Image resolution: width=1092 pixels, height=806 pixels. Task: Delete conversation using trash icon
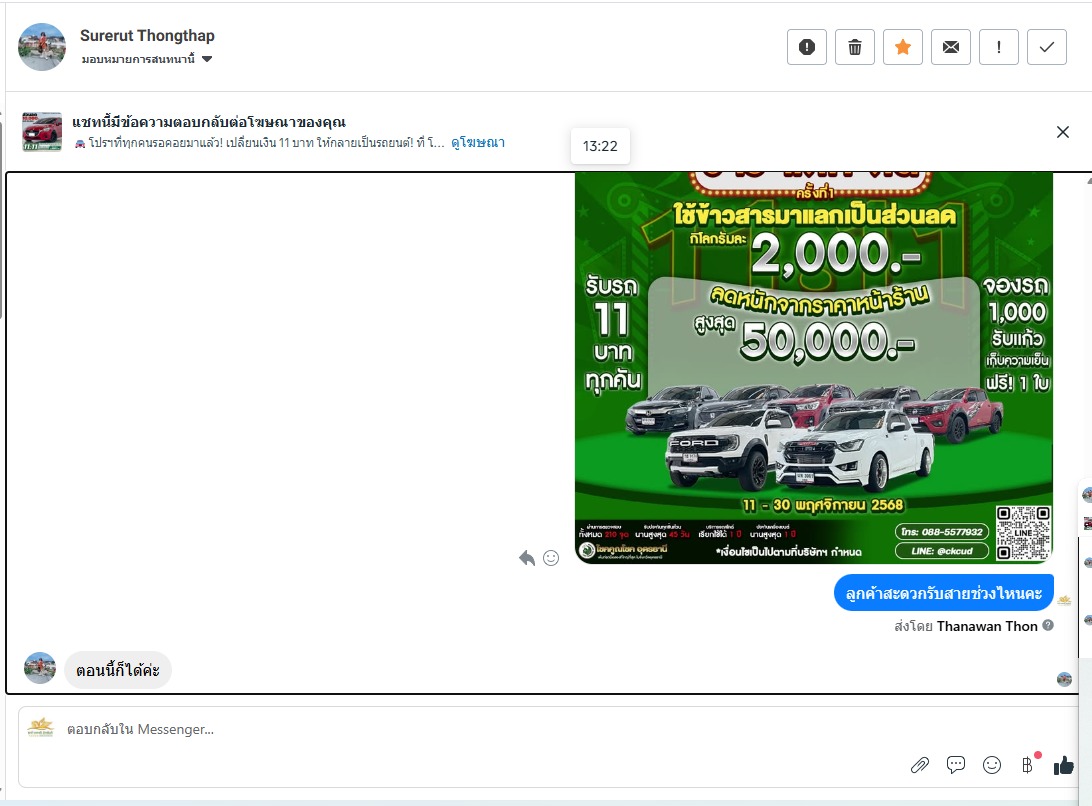tap(855, 47)
